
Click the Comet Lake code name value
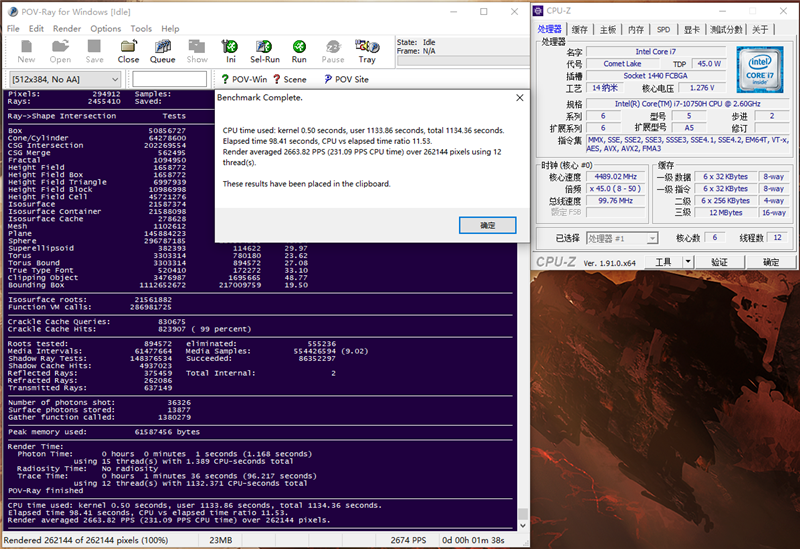pos(622,64)
